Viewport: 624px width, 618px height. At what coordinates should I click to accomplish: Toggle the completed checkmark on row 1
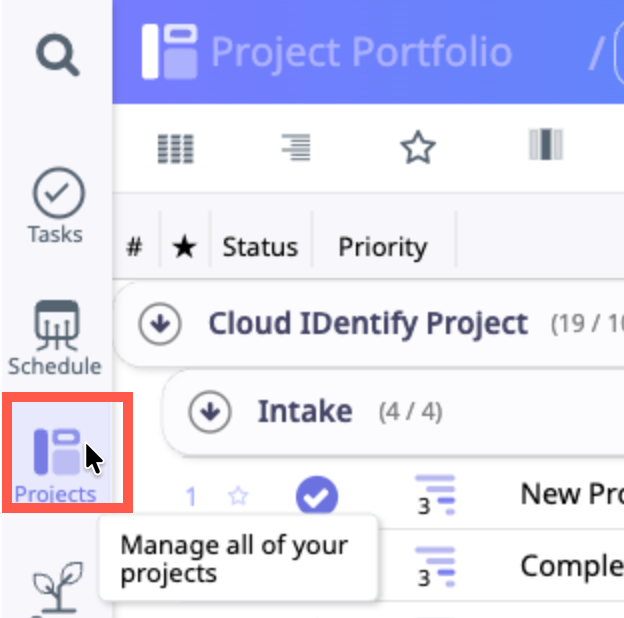pyautogui.click(x=316, y=496)
